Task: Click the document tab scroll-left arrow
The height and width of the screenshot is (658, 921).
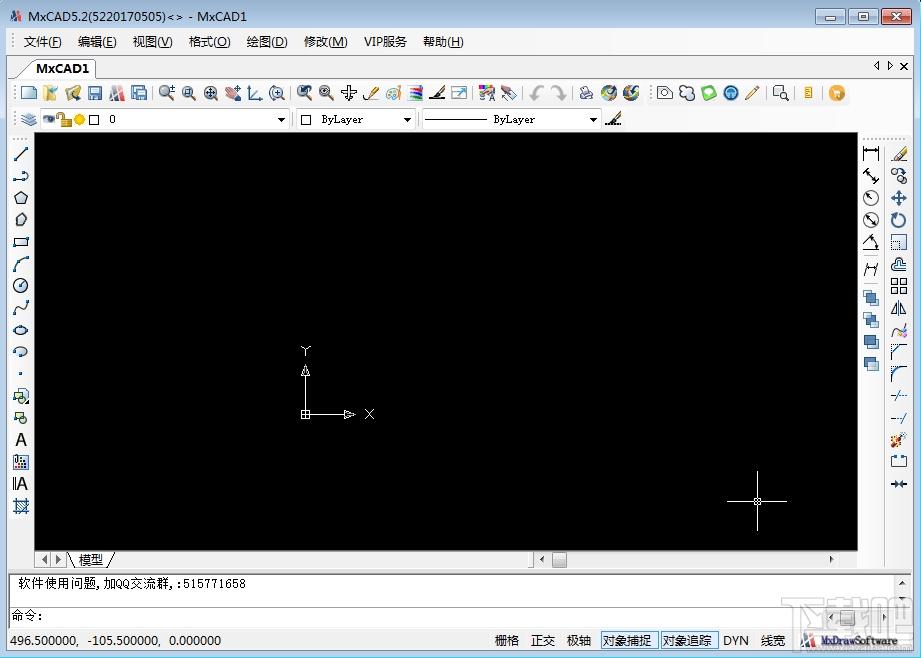Action: pyautogui.click(x=876, y=66)
